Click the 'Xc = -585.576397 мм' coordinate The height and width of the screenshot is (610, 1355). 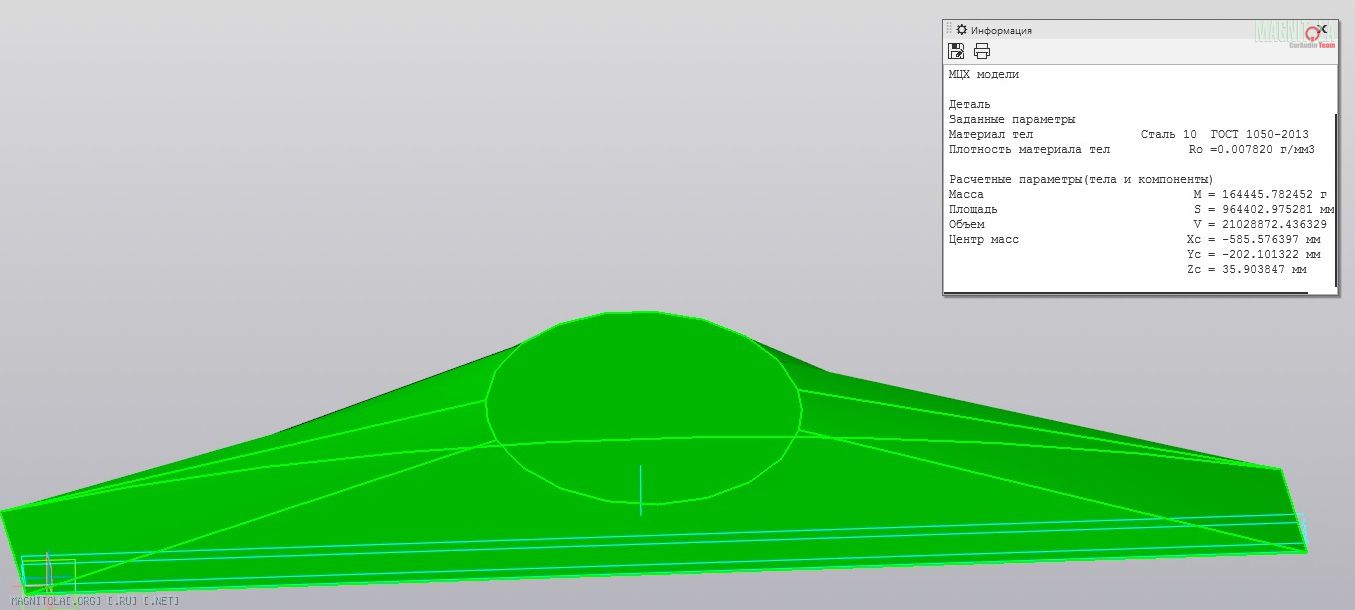click(1253, 239)
